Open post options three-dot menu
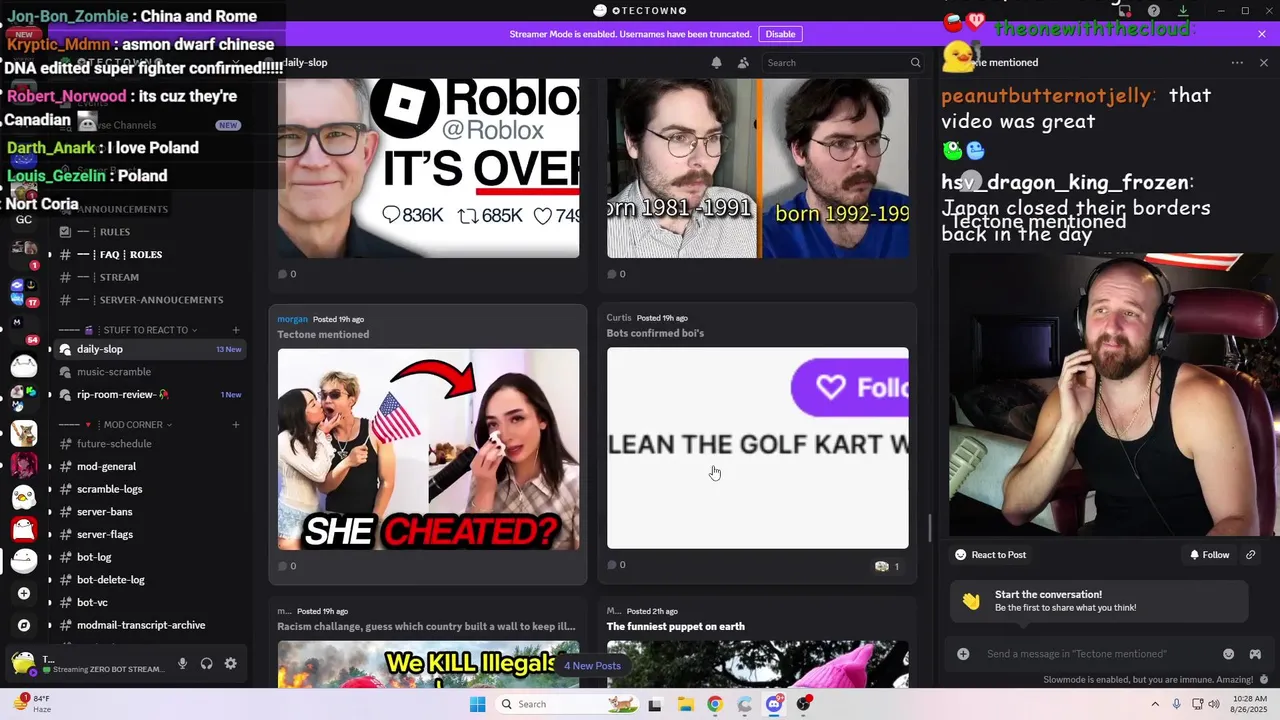This screenshot has height=720, width=1280. (x=1237, y=62)
